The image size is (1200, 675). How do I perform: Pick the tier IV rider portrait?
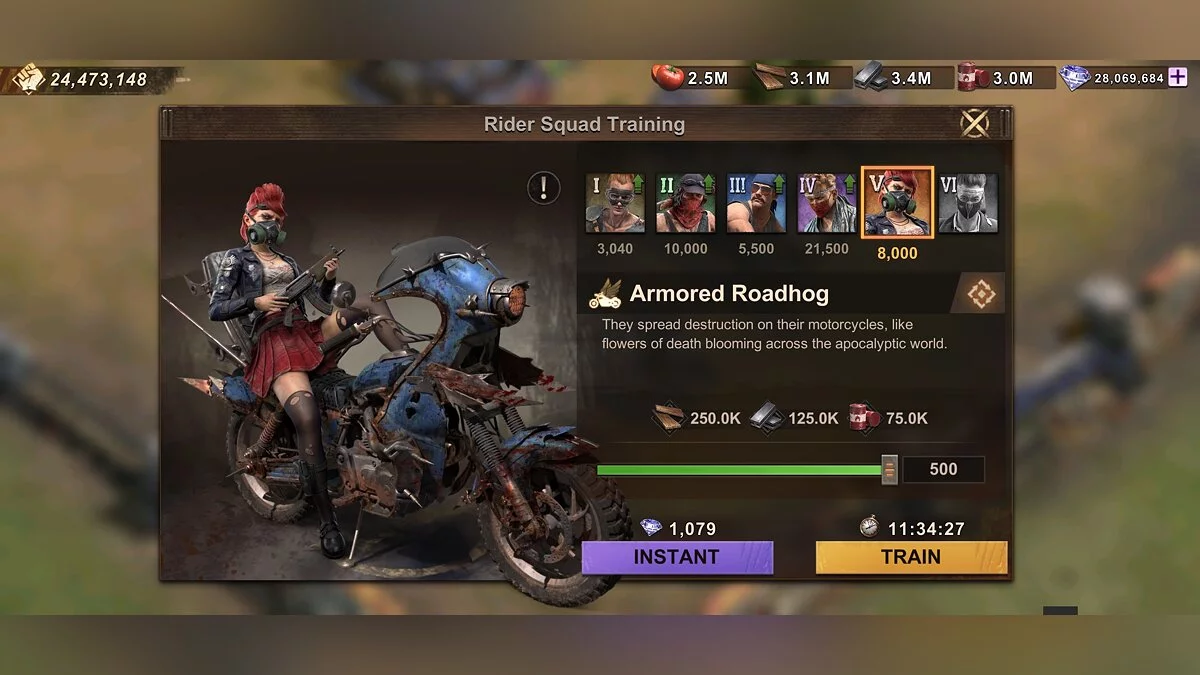pos(827,203)
